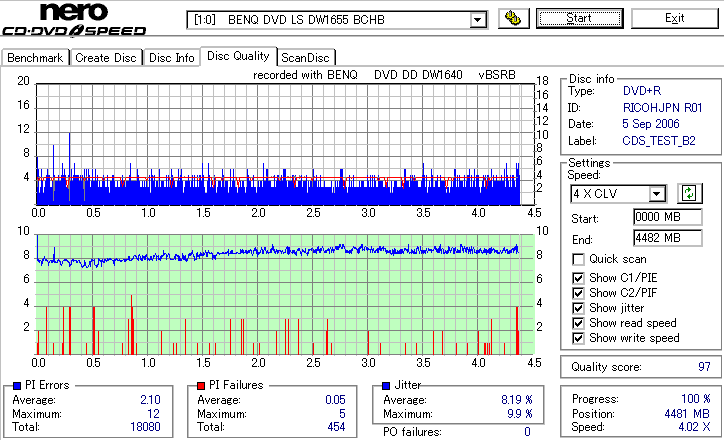Image resolution: width=724 pixels, height=441 pixels.
Task: Click the Start position 0000 MB field
Action: coord(668,217)
